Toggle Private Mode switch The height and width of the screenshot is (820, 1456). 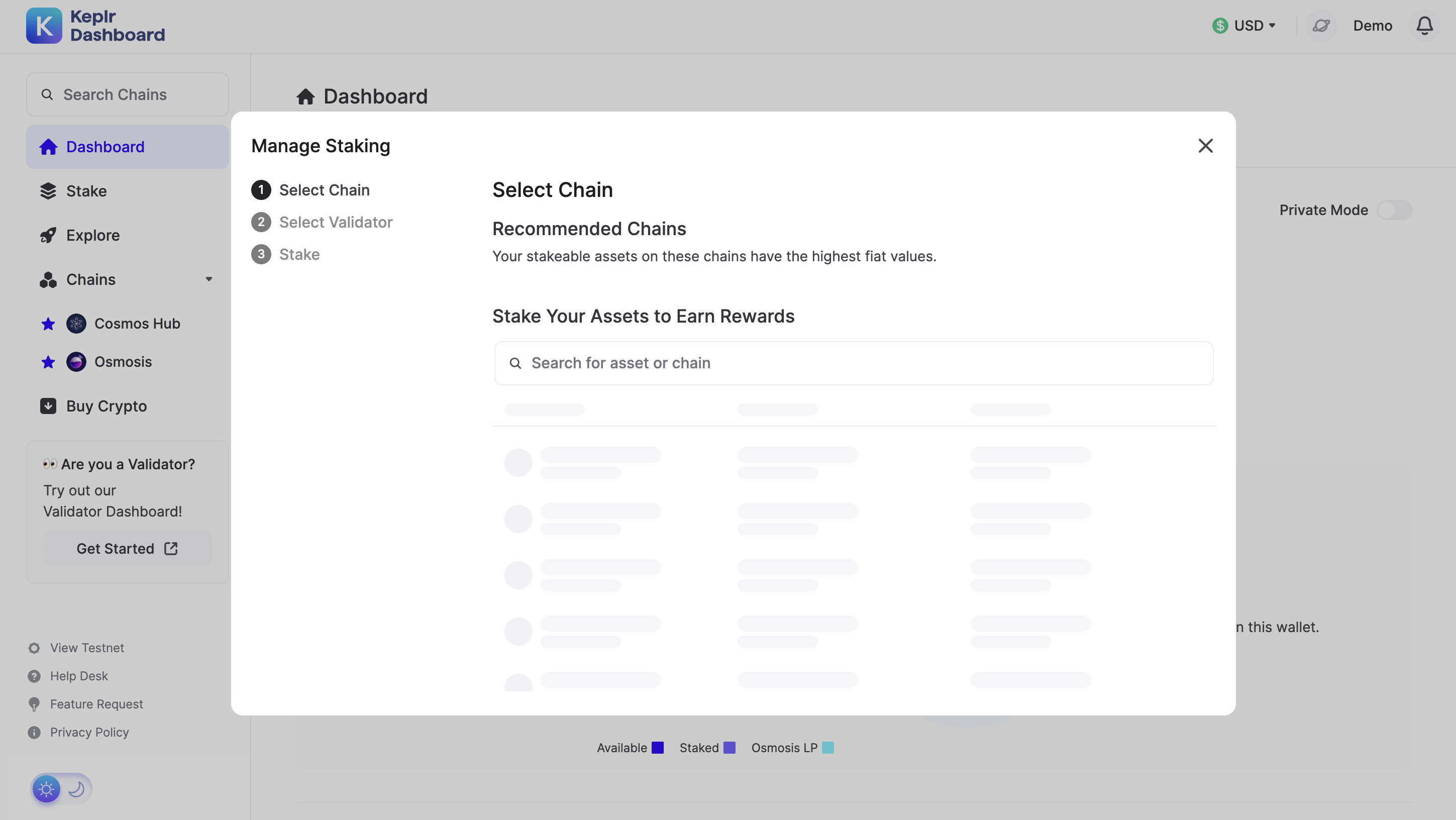(1394, 210)
